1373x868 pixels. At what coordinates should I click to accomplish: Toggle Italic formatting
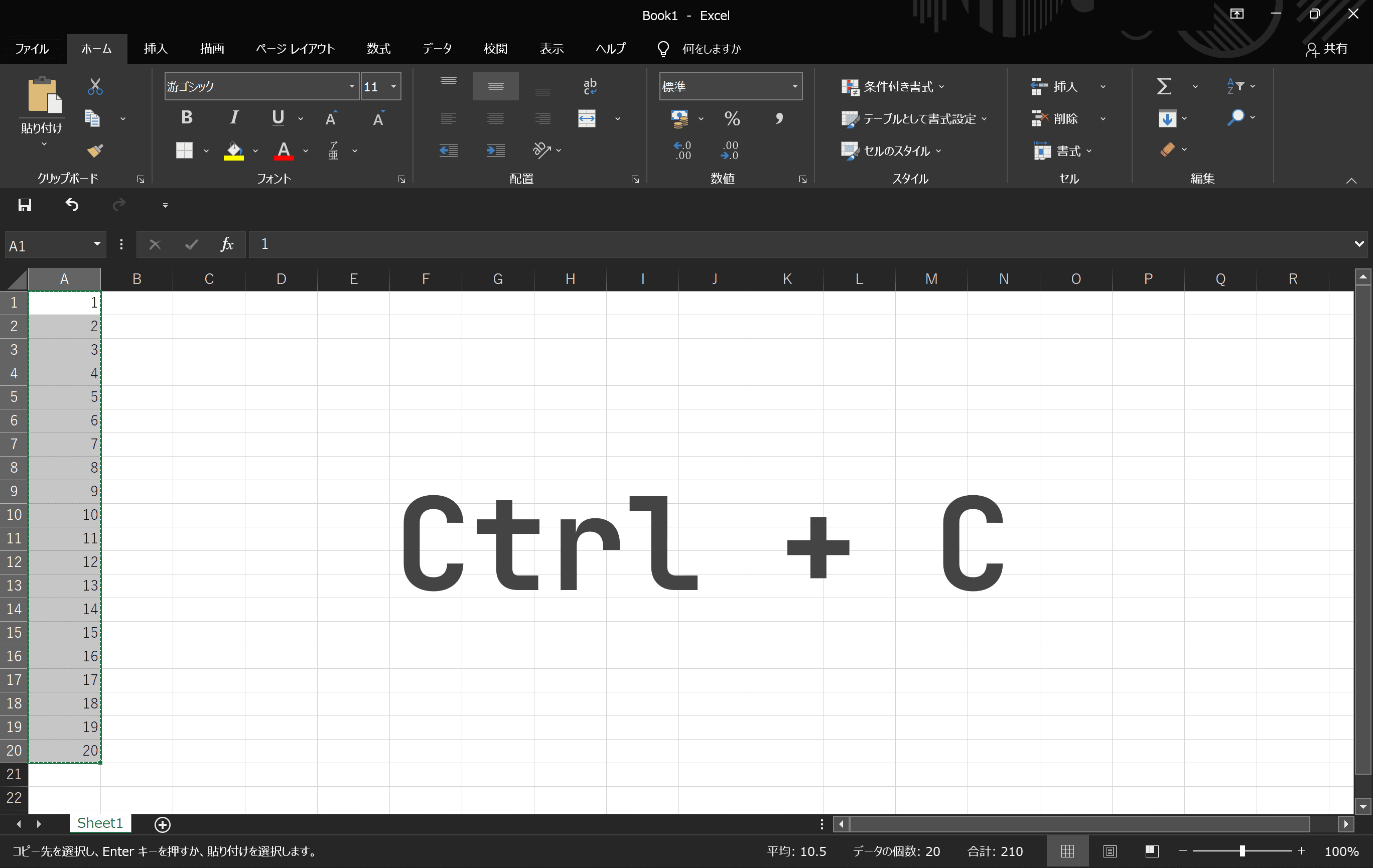(x=234, y=118)
